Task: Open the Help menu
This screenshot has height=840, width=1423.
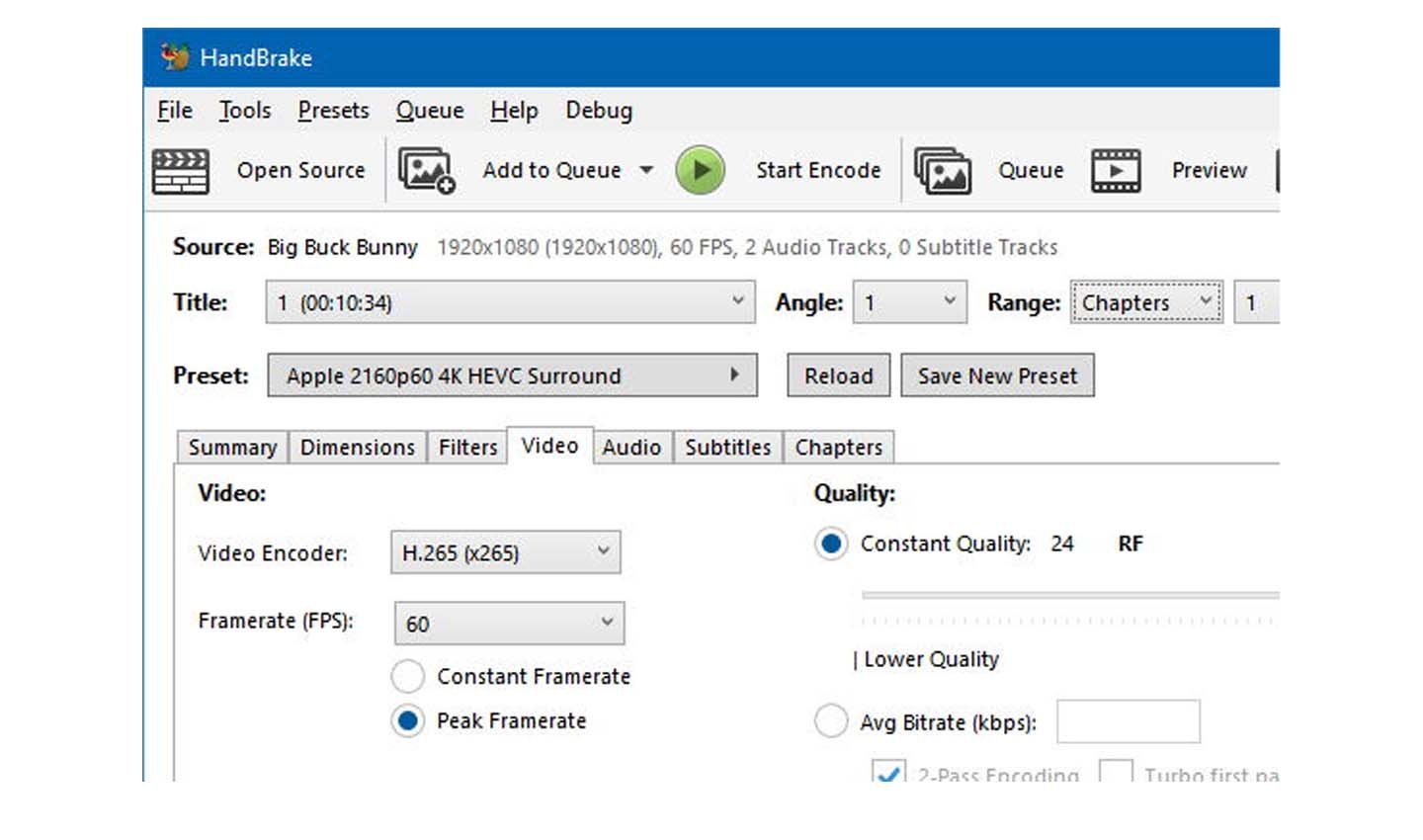Action: 514,111
